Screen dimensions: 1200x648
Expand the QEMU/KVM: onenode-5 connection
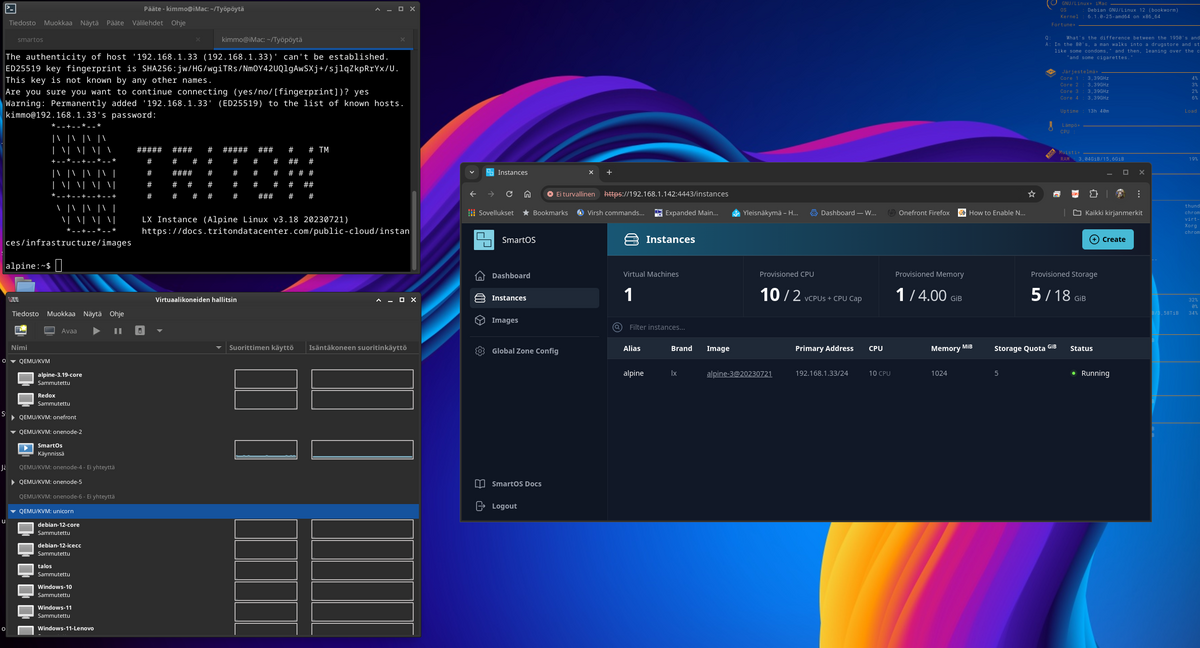13,482
